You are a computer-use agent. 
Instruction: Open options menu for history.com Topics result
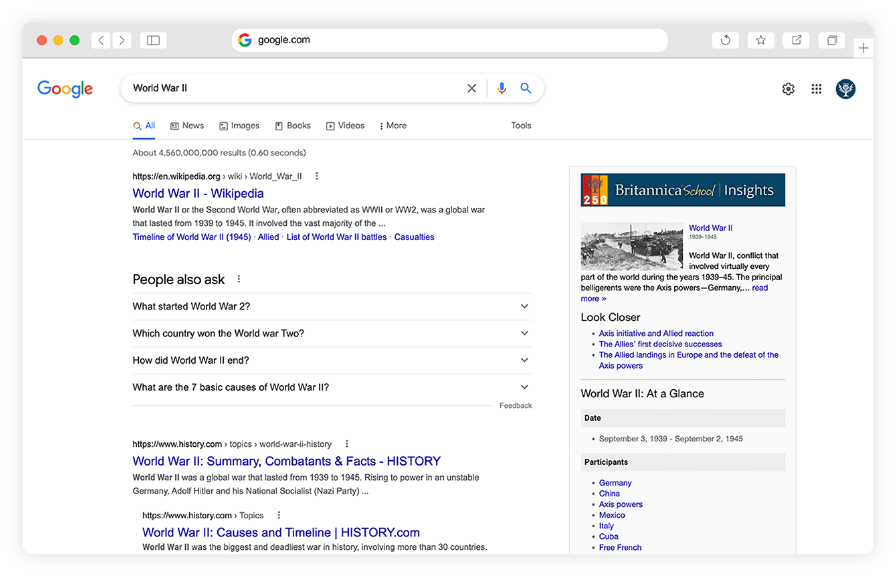pos(279,515)
